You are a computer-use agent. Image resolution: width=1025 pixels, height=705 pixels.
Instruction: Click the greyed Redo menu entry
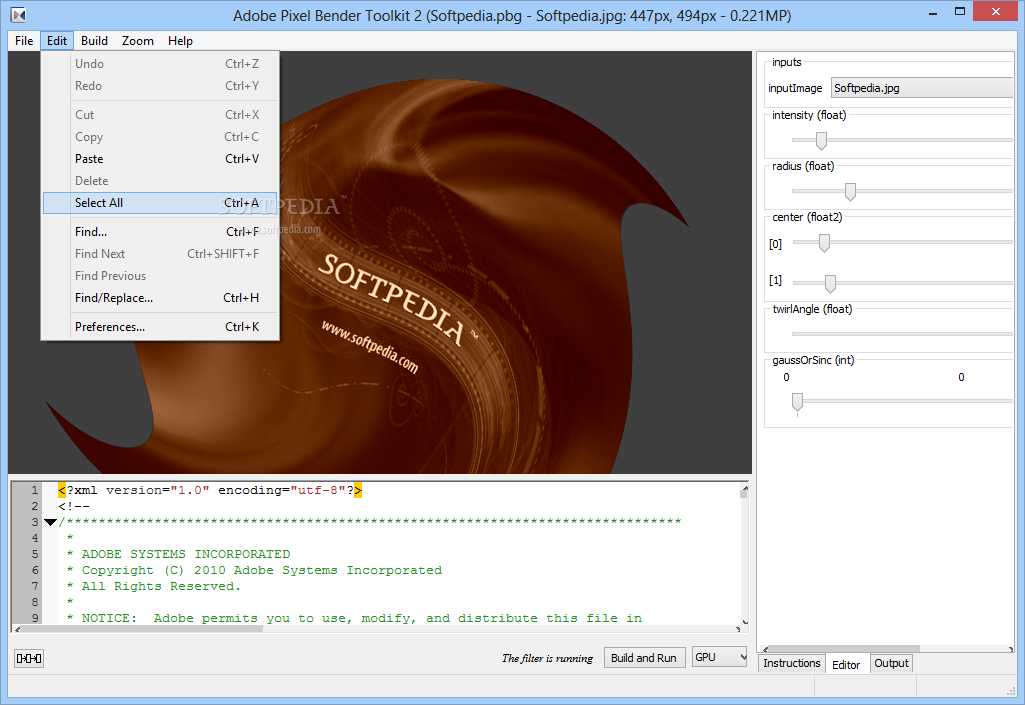(160, 86)
